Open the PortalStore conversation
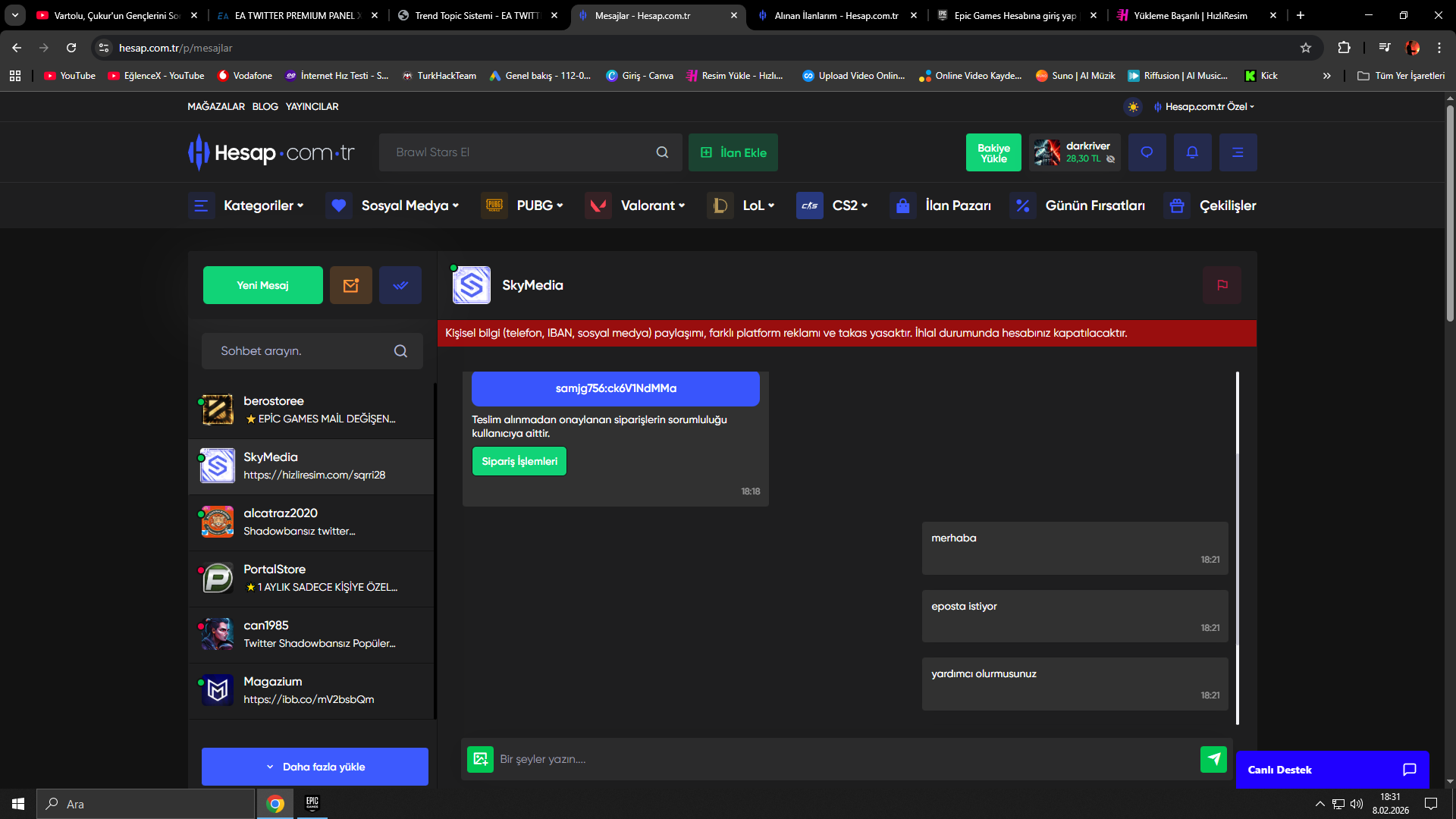The width and height of the screenshot is (1456, 819). (x=311, y=579)
